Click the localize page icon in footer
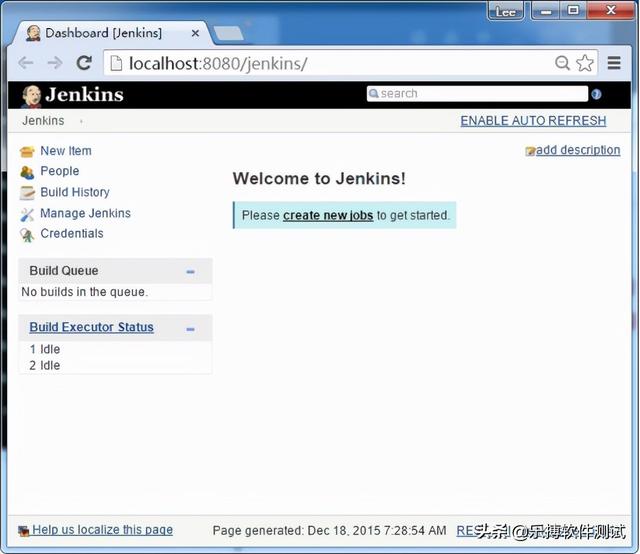Image resolution: width=640 pixels, height=554 pixels. coord(24,531)
